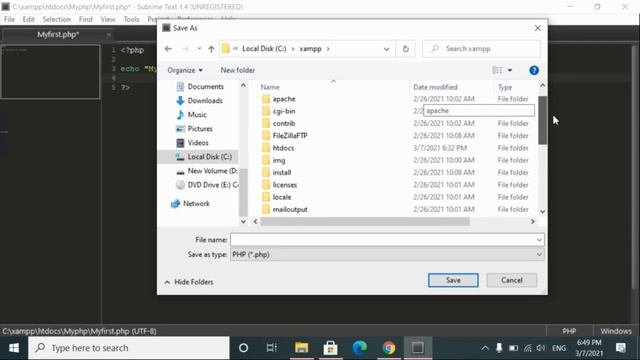
Task: Open view options dropdown arrow
Action: (x=510, y=70)
